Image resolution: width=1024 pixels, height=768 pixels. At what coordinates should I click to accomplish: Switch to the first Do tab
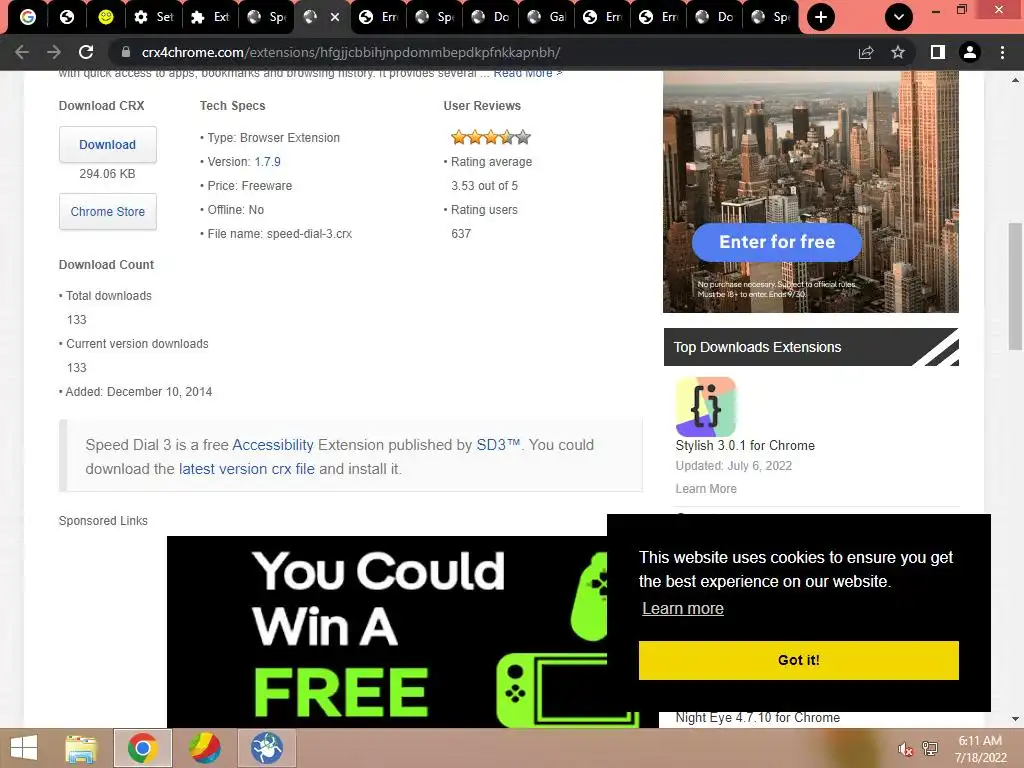(x=490, y=17)
